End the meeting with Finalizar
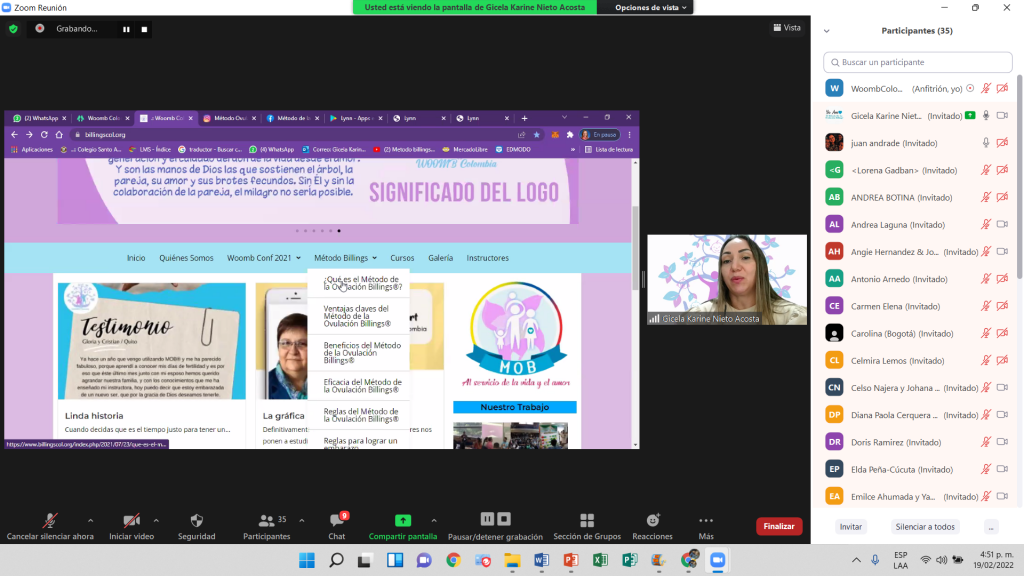Screen dimensions: 1024x576 pos(779,526)
